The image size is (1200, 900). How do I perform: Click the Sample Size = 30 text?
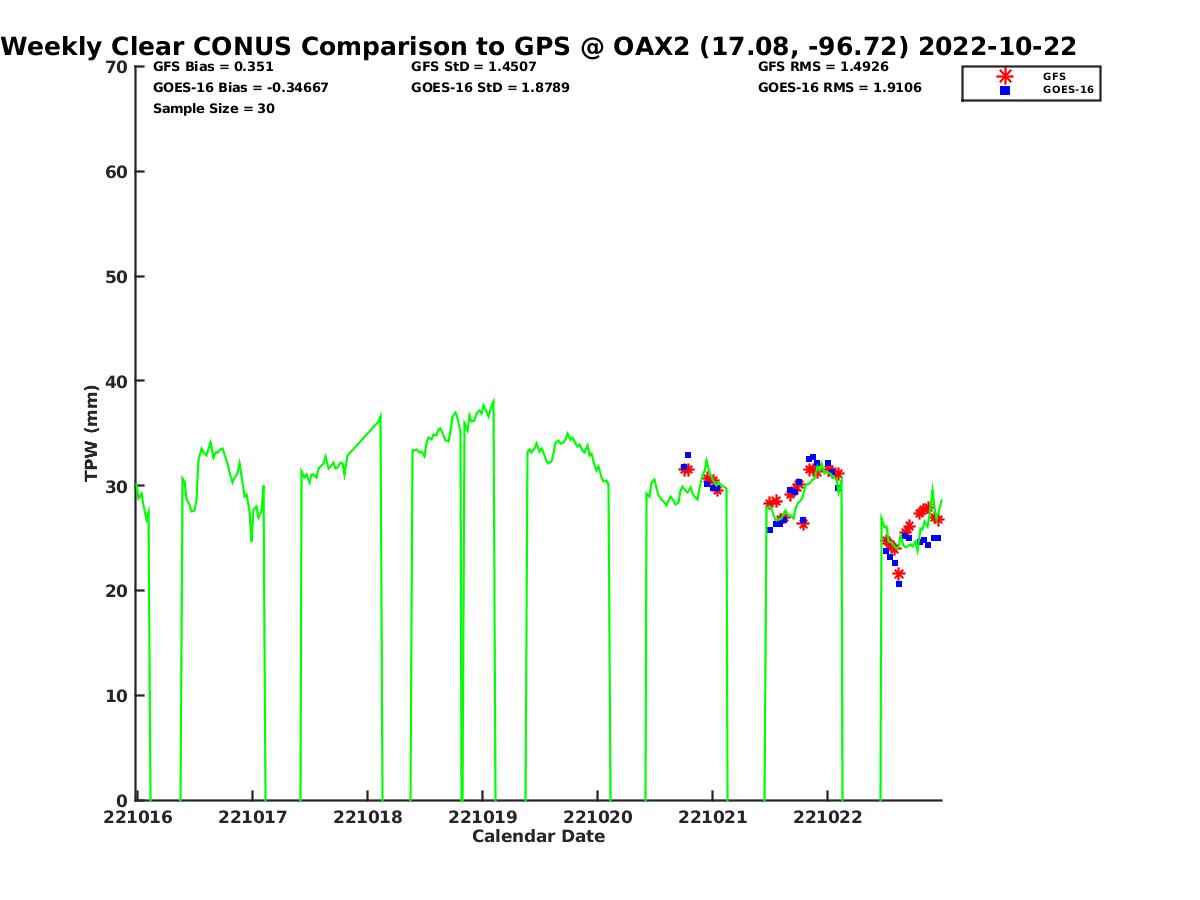click(213, 109)
